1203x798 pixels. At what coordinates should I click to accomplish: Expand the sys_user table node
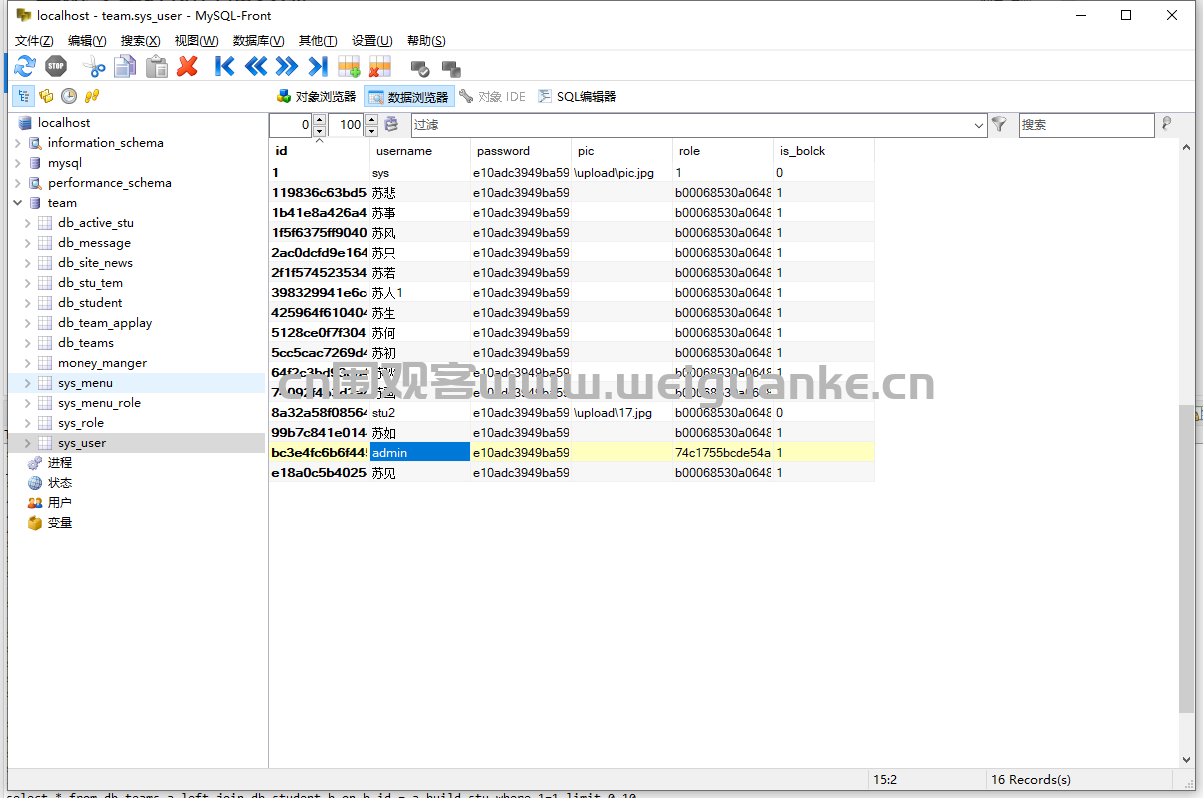27,443
